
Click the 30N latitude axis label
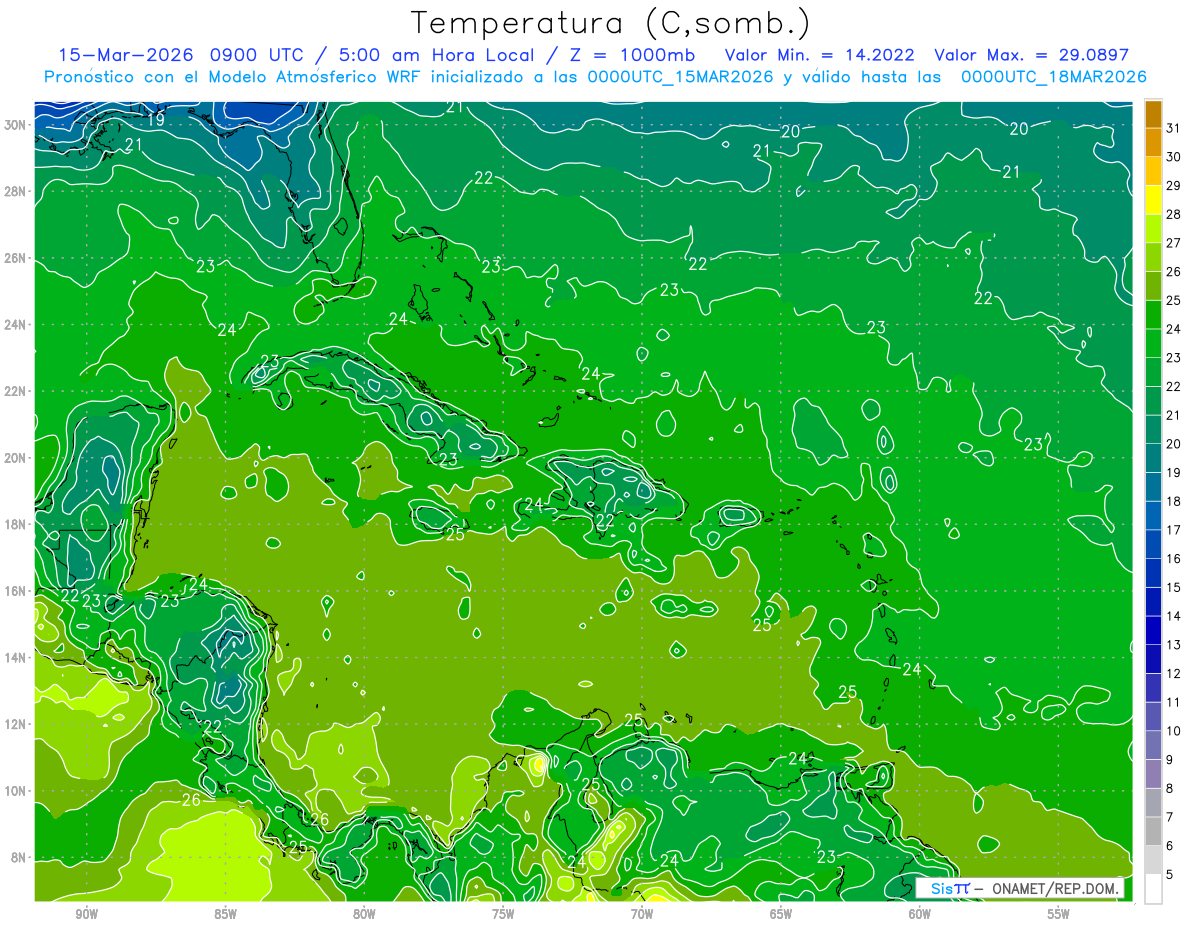[17, 125]
